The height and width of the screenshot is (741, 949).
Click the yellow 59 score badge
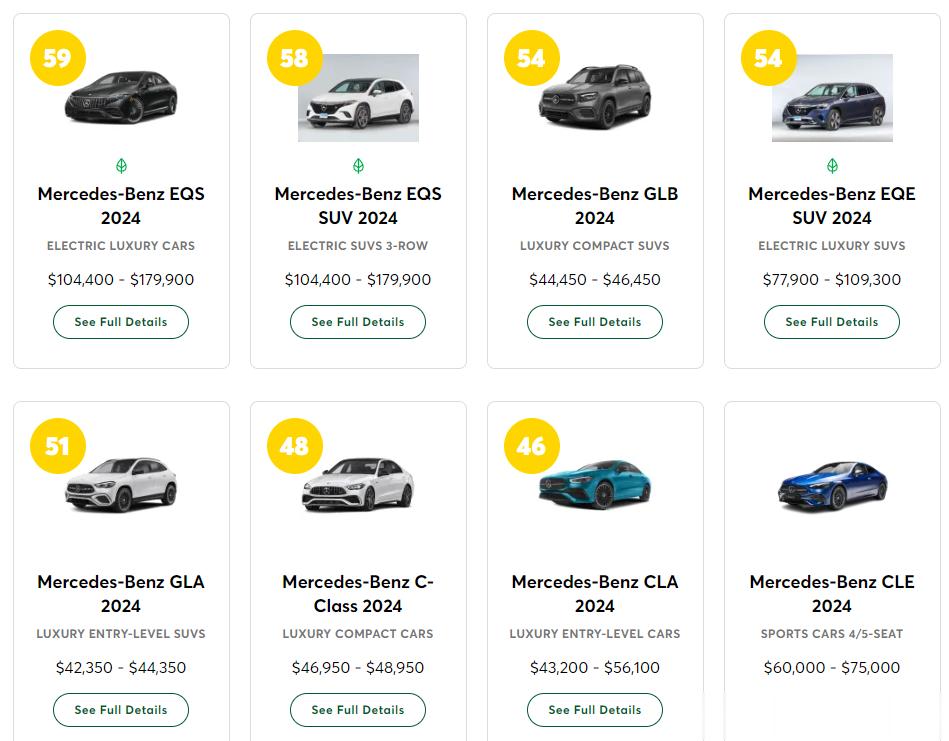58,58
